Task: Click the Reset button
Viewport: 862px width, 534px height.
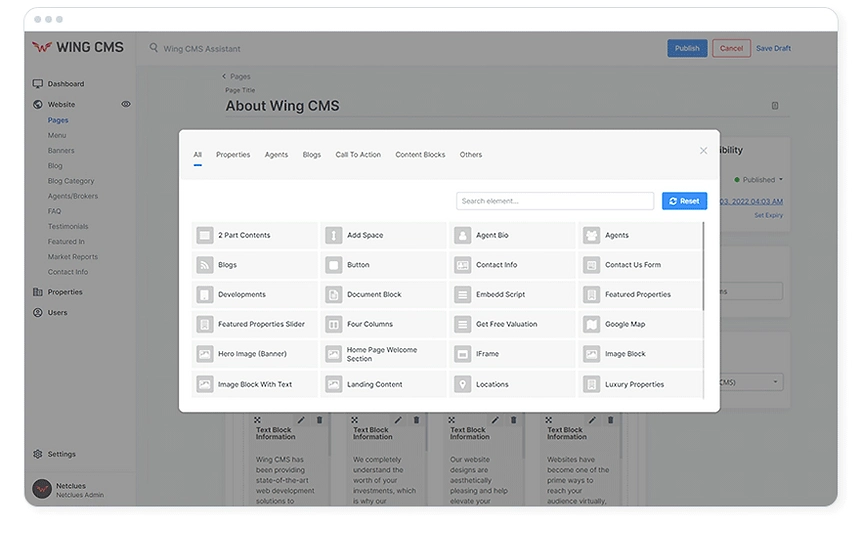Action: [x=684, y=201]
